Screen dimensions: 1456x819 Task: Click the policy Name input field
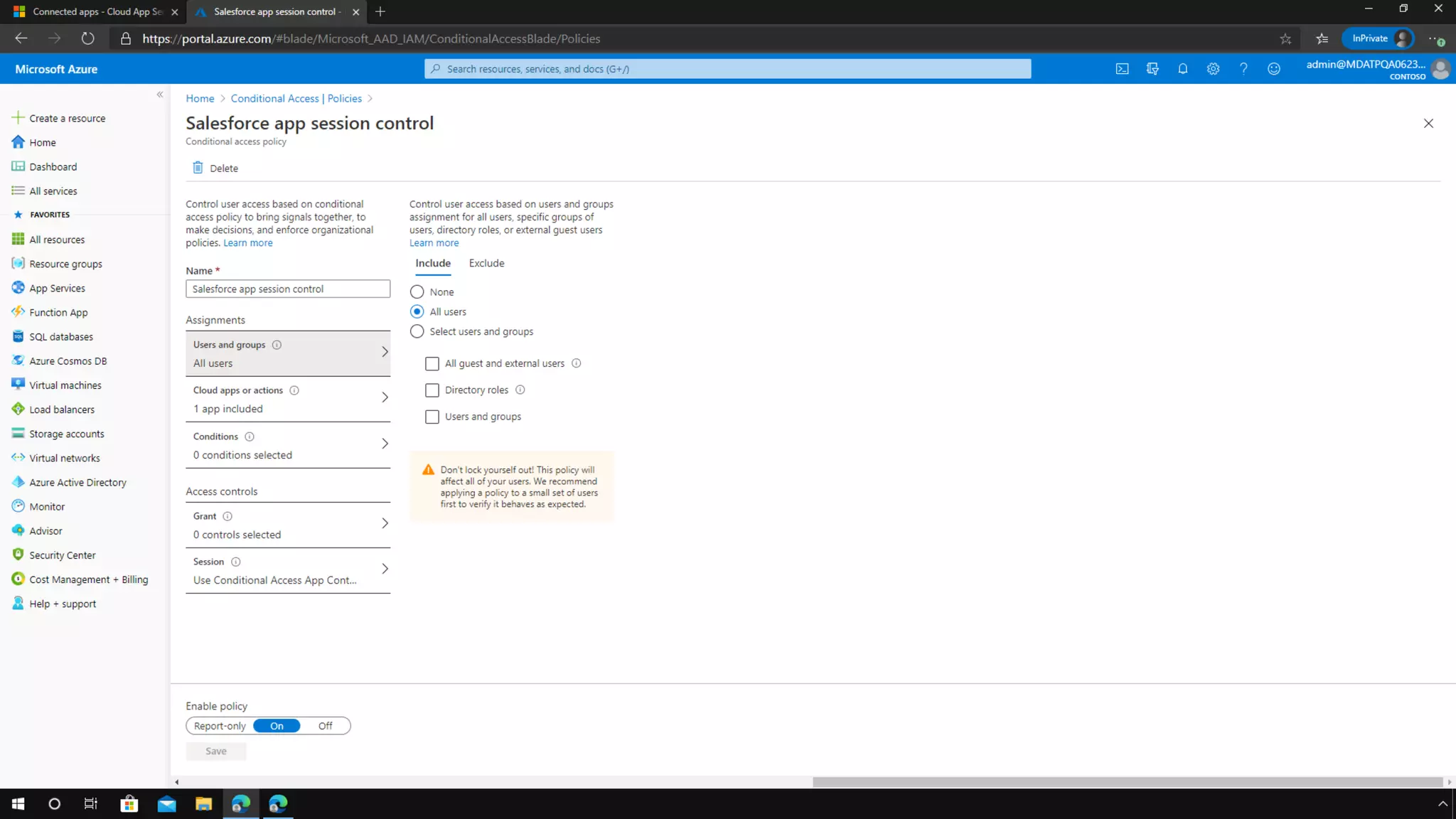coord(288,289)
